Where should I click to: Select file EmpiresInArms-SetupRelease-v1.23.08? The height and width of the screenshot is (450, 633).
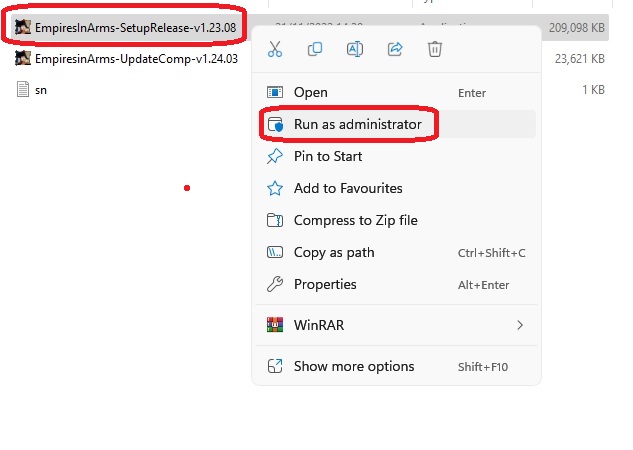(135, 27)
